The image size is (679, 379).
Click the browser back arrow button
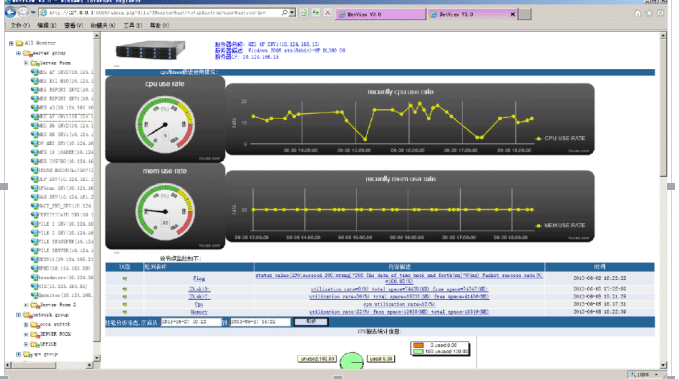(10, 13)
